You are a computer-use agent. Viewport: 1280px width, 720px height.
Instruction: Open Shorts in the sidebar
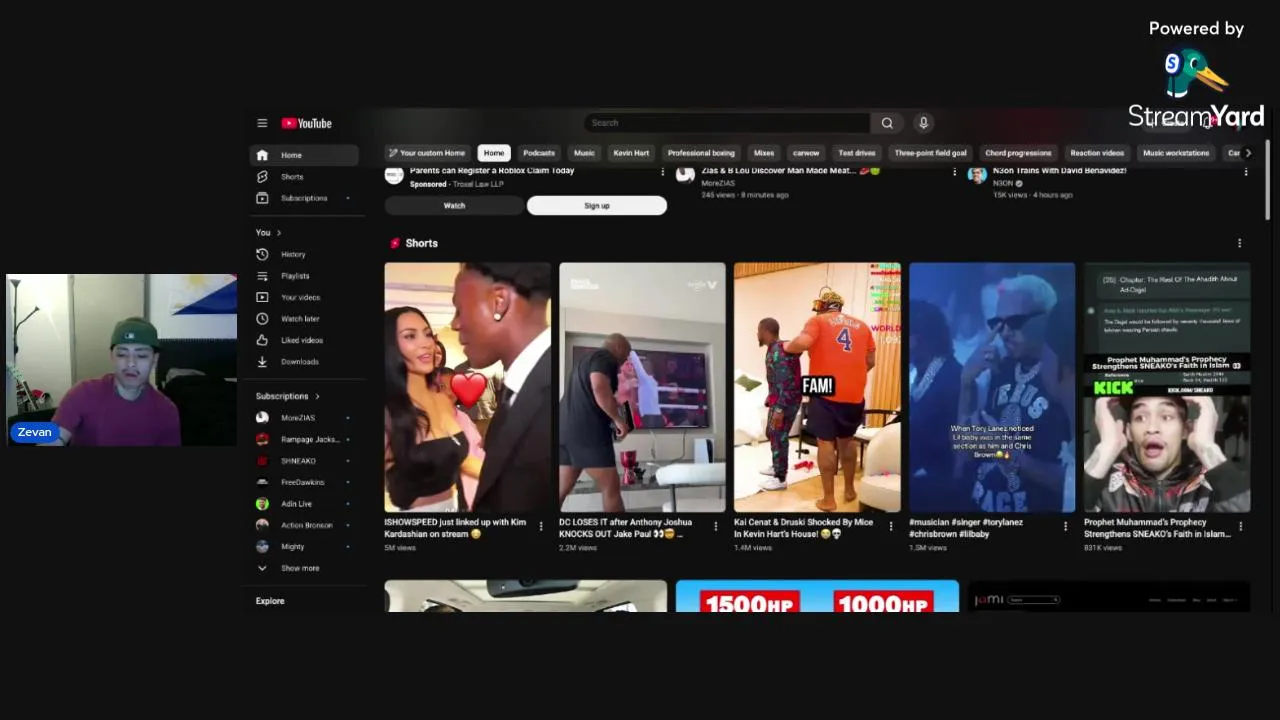point(304,177)
